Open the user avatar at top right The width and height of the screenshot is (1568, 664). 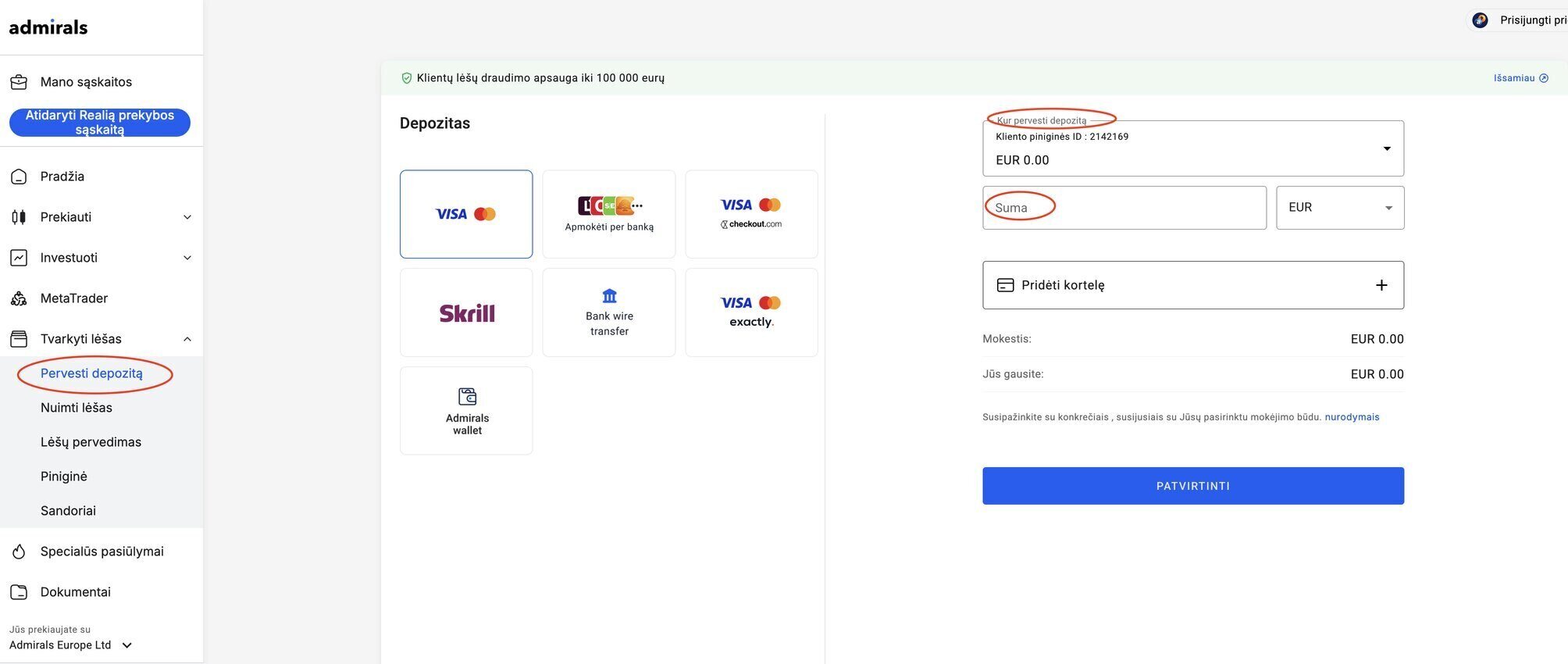coord(1480,20)
